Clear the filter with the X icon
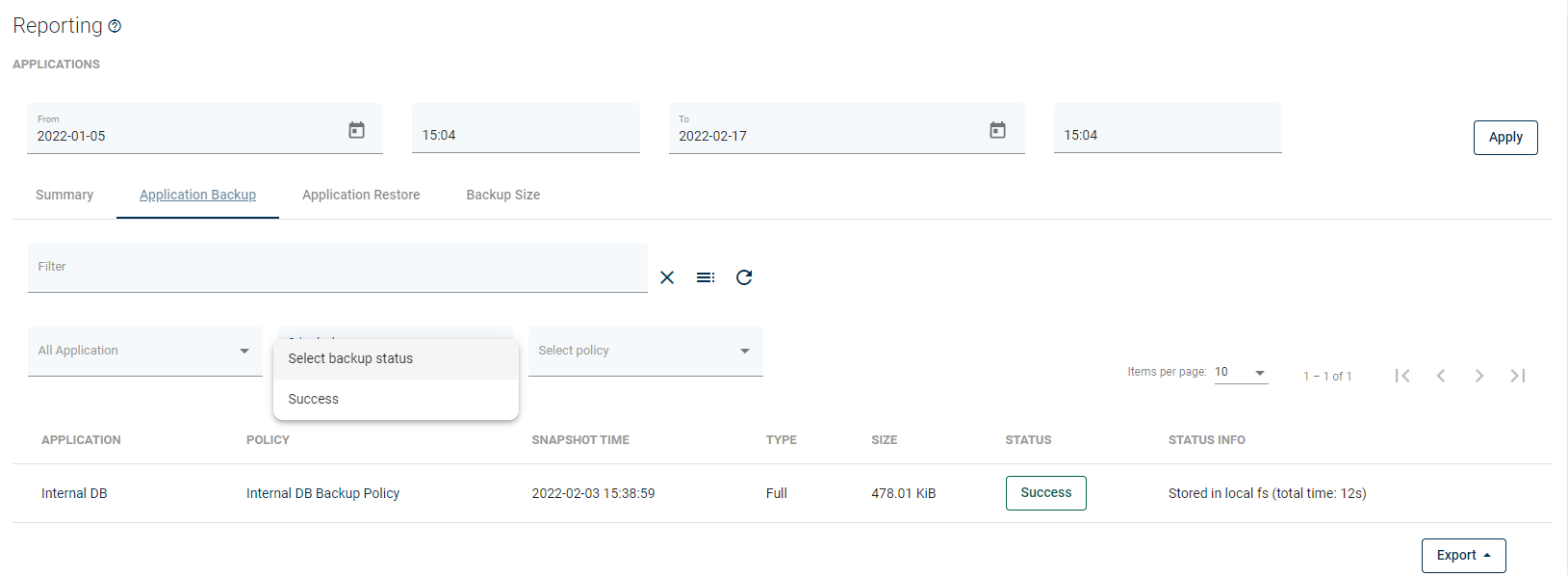1568x577 pixels. click(x=667, y=277)
